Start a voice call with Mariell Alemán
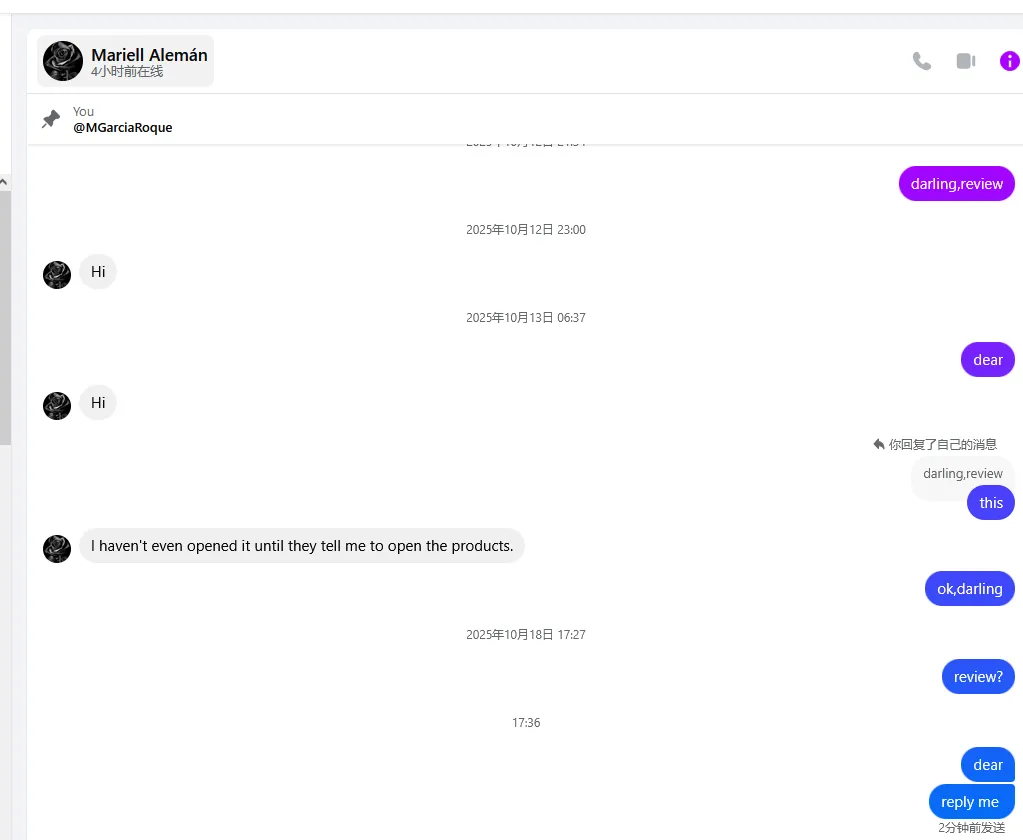Screen dimensions: 1023x840 (922, 61)
